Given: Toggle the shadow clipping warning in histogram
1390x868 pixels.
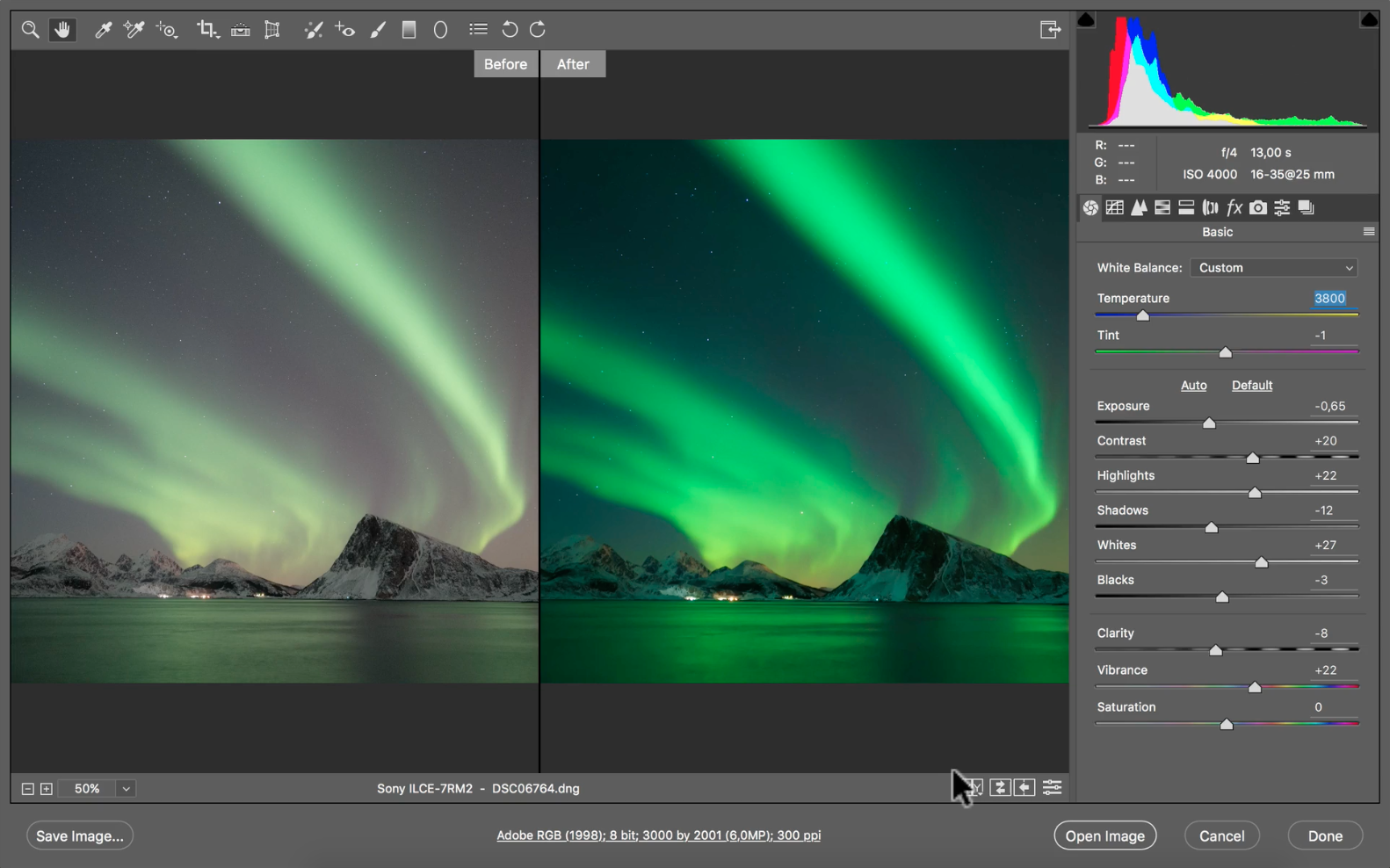Looking at the screenshot, I should tap(1086, 19).
